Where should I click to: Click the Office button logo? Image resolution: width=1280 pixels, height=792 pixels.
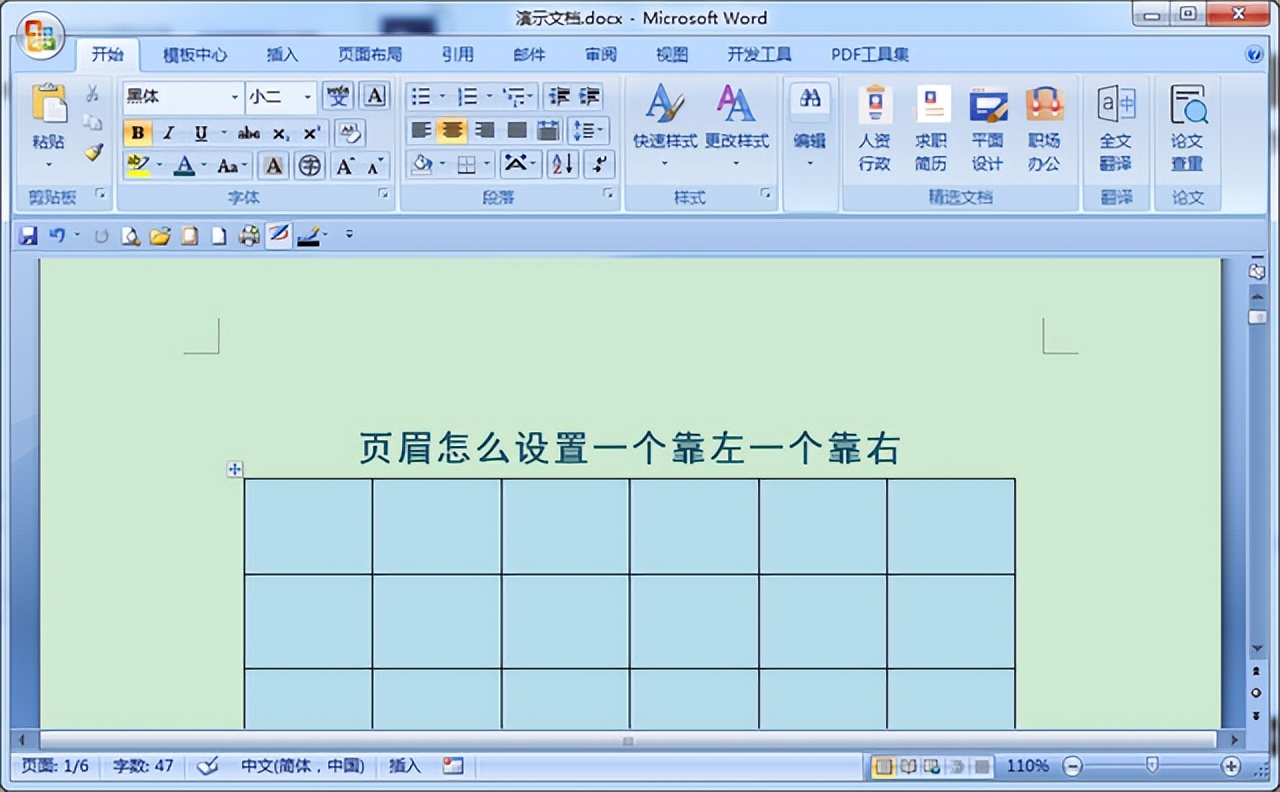click(x=40, y=37)
